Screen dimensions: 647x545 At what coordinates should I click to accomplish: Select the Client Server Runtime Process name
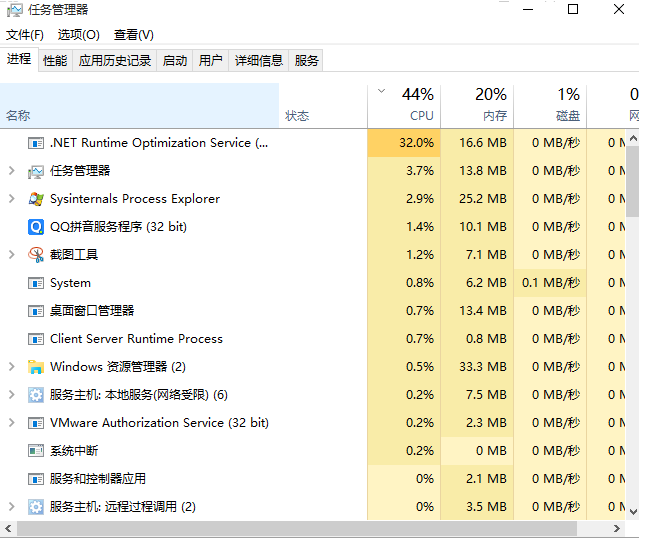click(x=136, y=339)
